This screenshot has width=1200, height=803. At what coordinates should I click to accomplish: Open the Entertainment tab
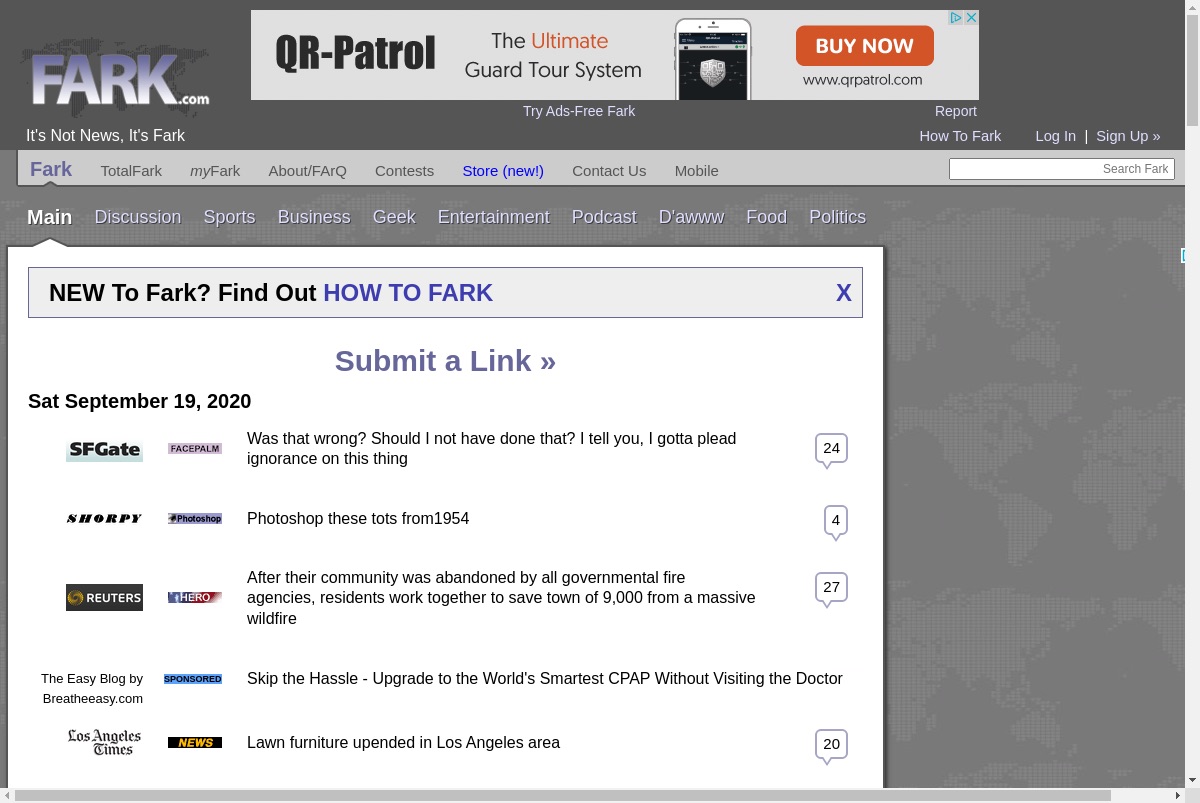coord(494,217)
